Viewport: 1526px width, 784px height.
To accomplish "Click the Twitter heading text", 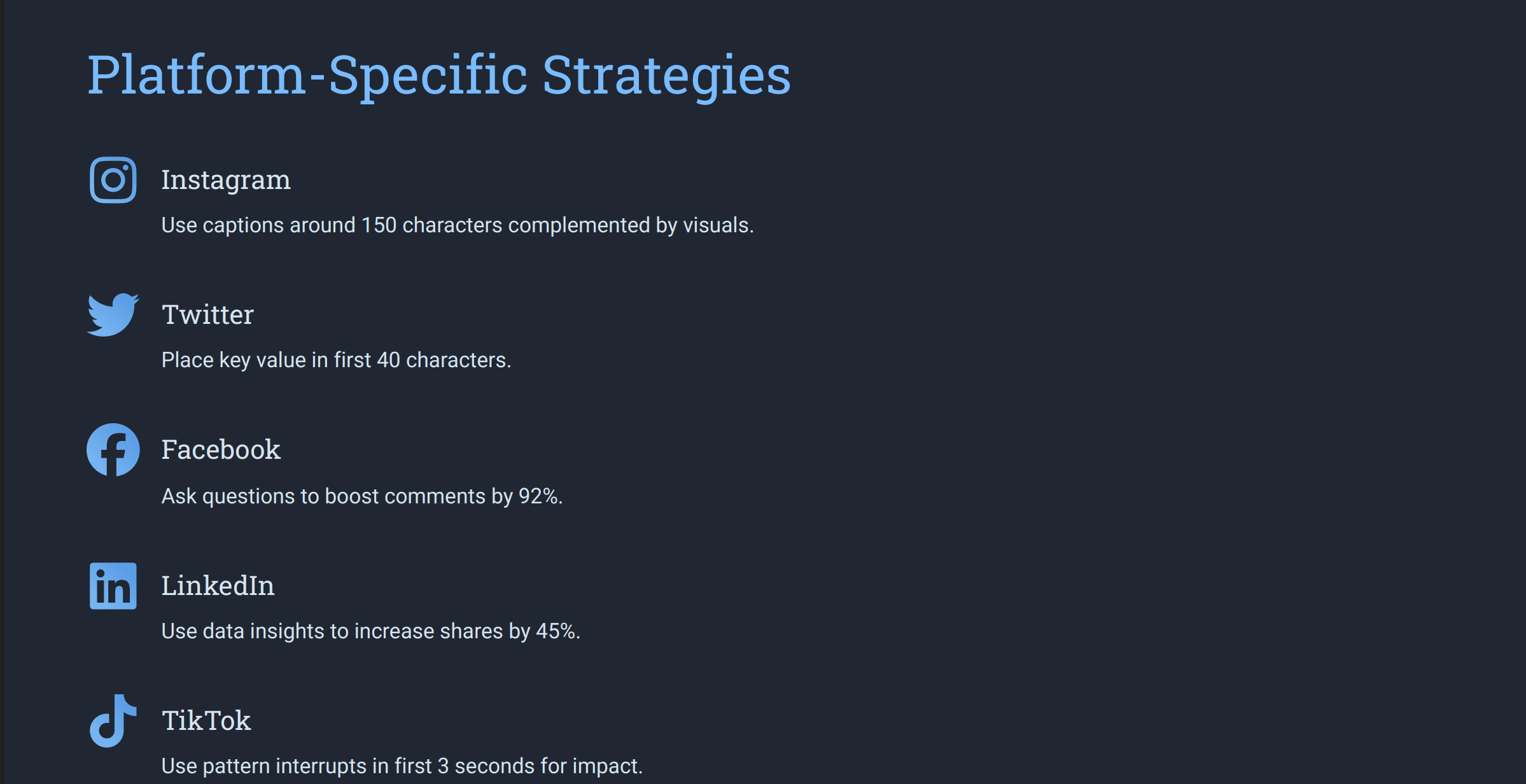I will tap(208, 315).
